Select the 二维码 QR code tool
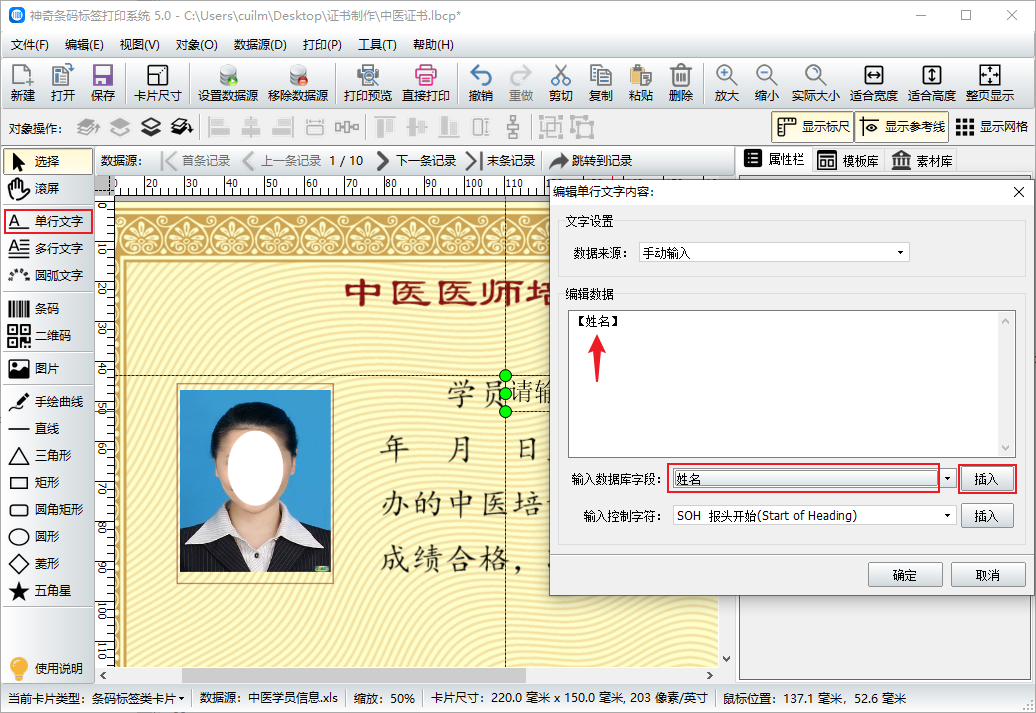The height and width of the screenshot is (713, 1036). 47,336
